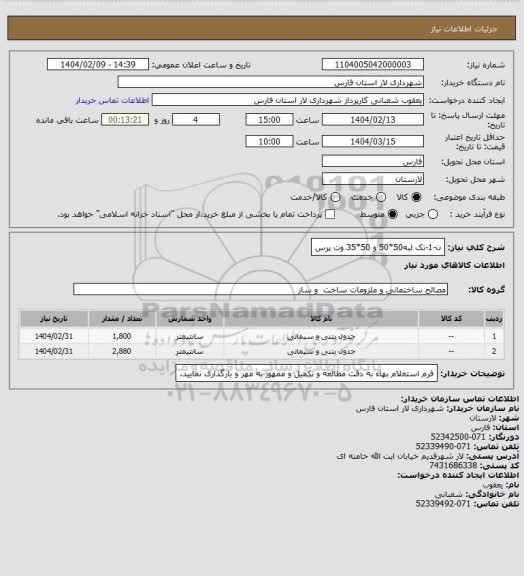Click the delivery province field فارس

click(x=373, y=161)
